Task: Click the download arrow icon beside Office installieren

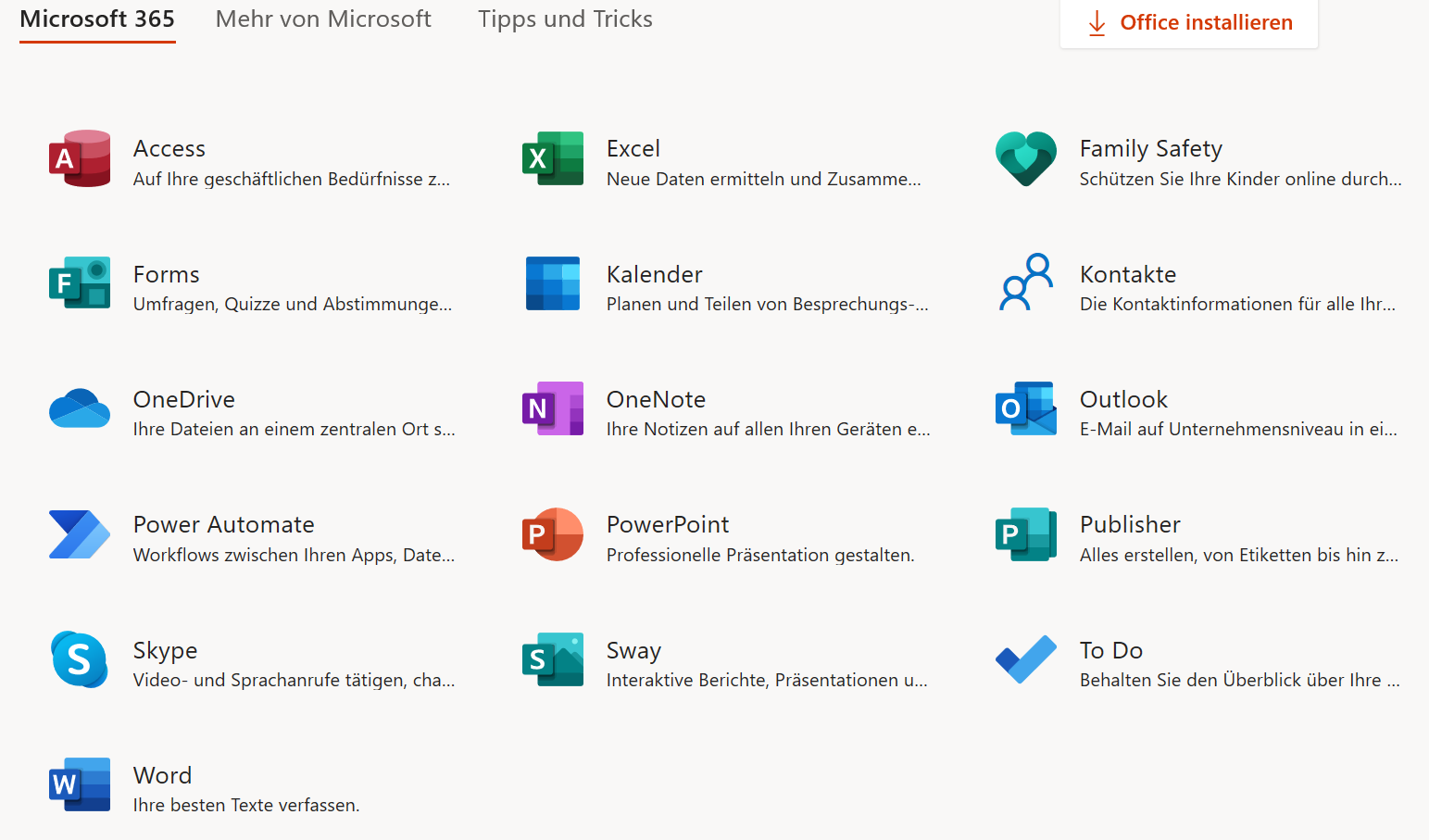Action: coord(1097,23)
